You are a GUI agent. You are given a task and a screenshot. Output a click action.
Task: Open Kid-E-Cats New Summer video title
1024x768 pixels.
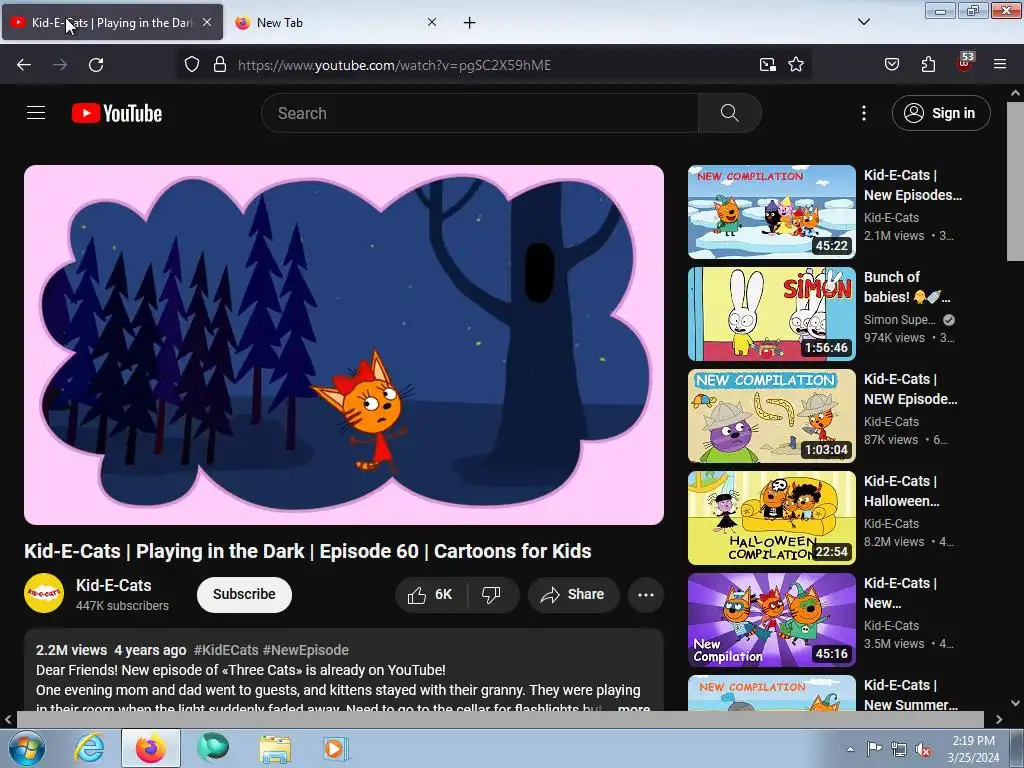coord(910,695)
